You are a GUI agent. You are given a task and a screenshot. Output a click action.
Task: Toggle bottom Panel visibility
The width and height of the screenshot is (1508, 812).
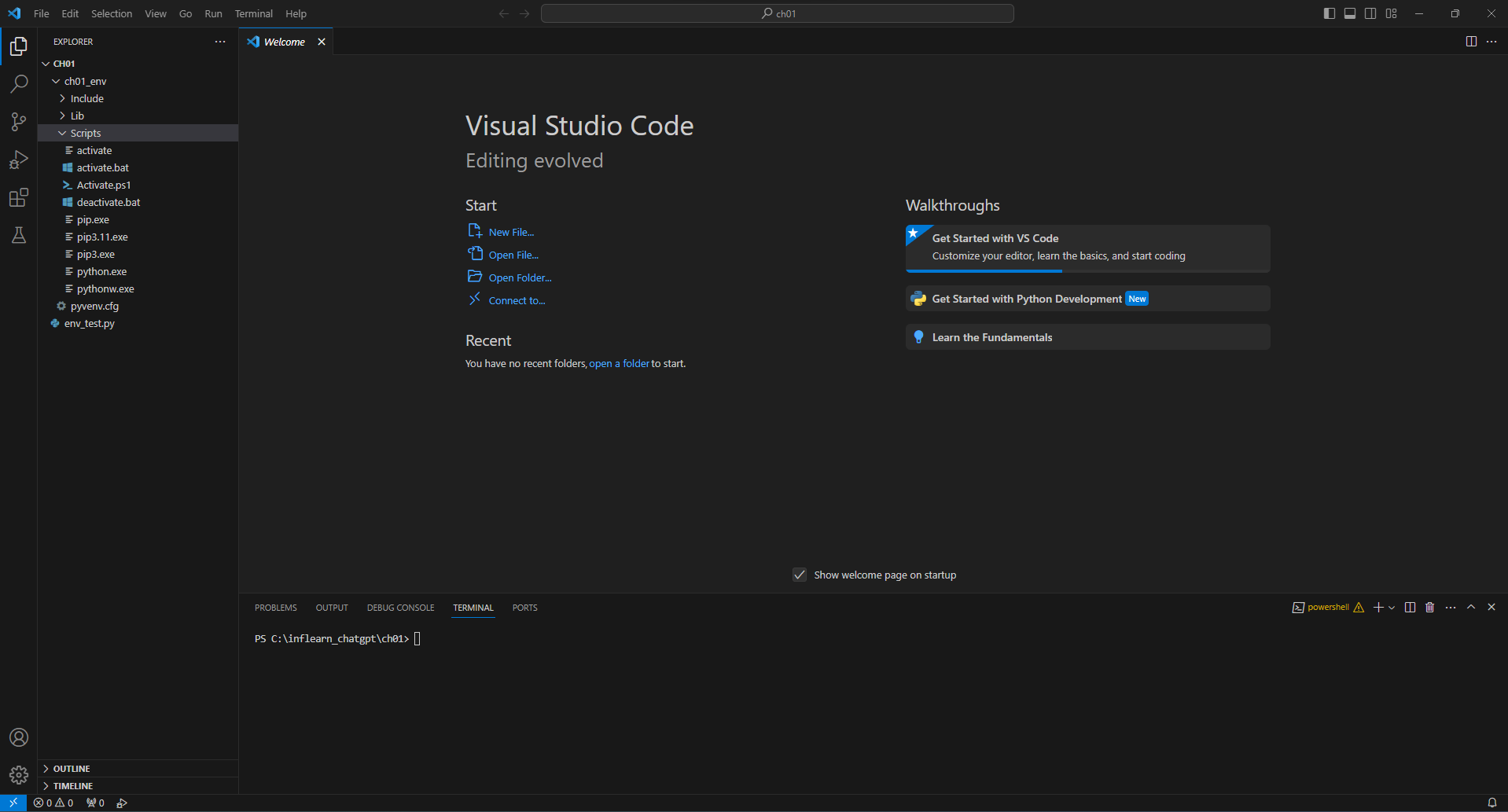[x=1350, y=13]
